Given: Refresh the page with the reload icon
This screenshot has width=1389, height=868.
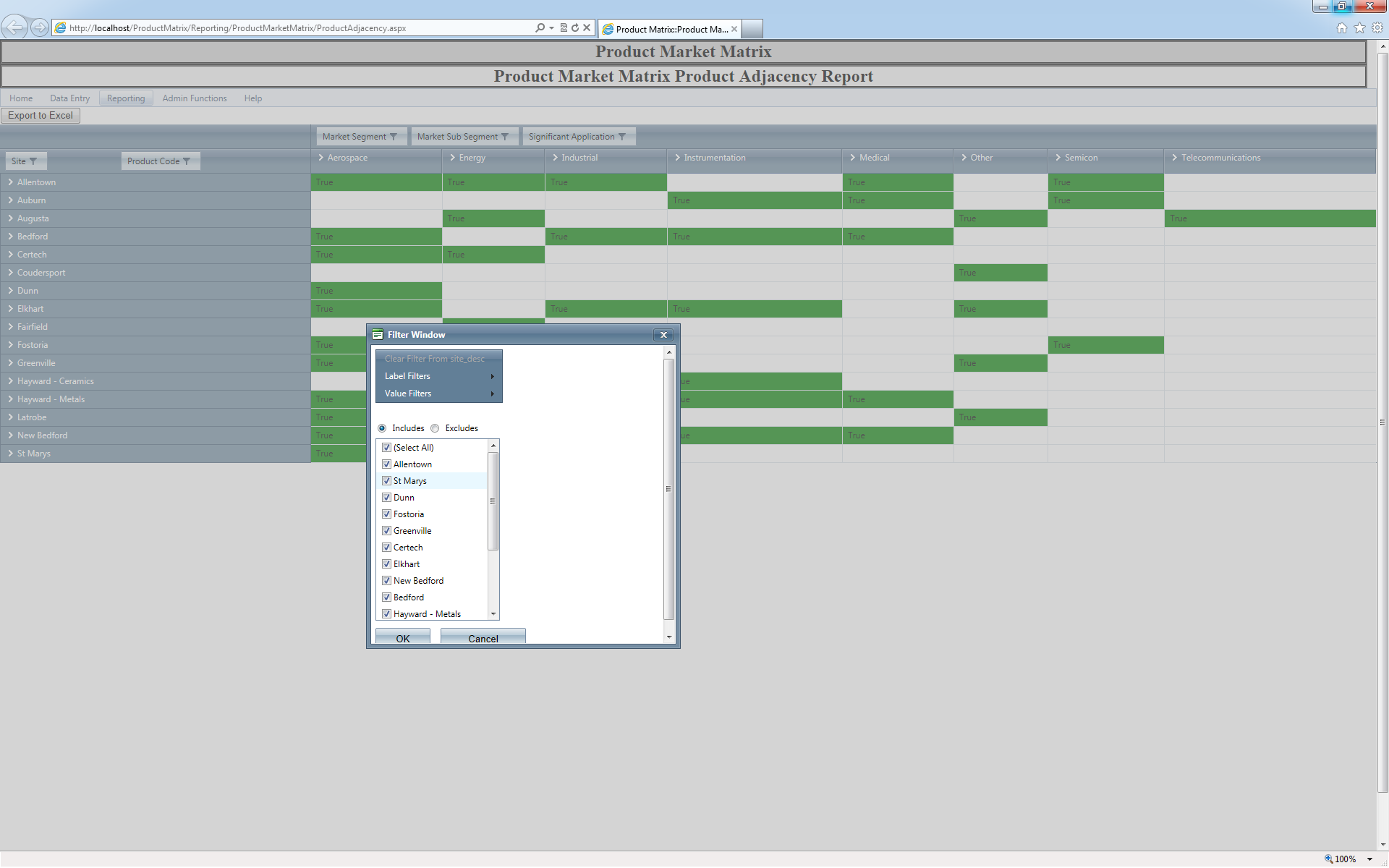Looking at the screenshot, I should pos(575,28).
